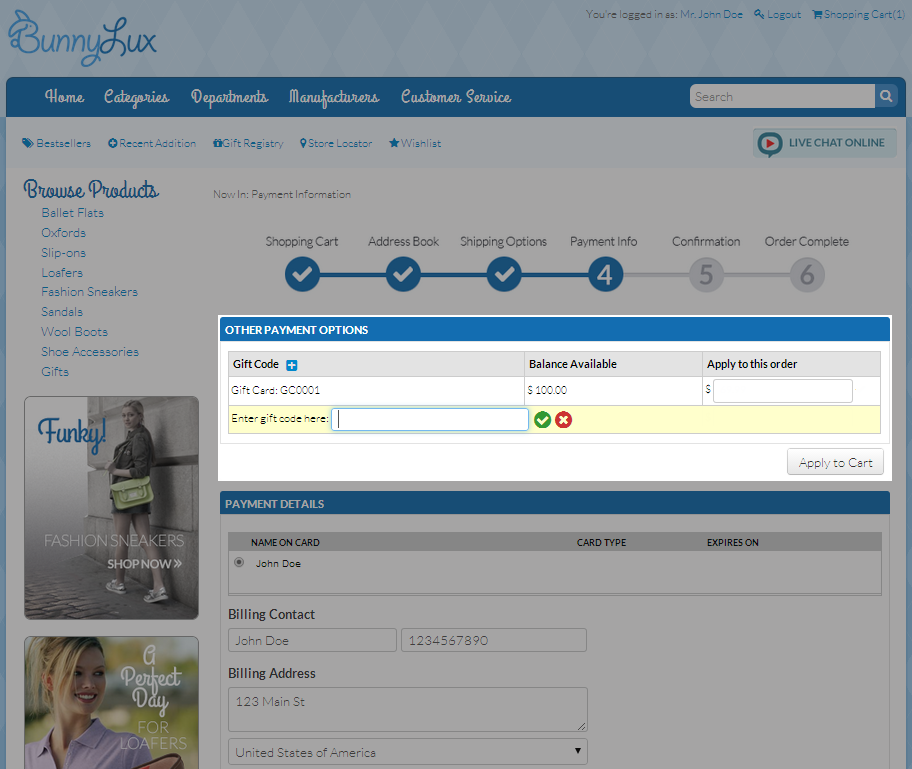Open Wishlist link
Viewport: 912px width, 769px height.
[415, 143]
